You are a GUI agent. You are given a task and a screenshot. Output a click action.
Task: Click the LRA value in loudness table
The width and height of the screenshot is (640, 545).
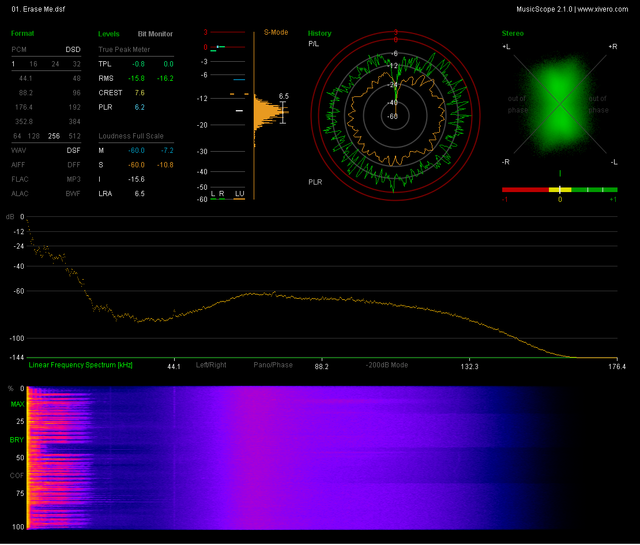coord(140,194)
